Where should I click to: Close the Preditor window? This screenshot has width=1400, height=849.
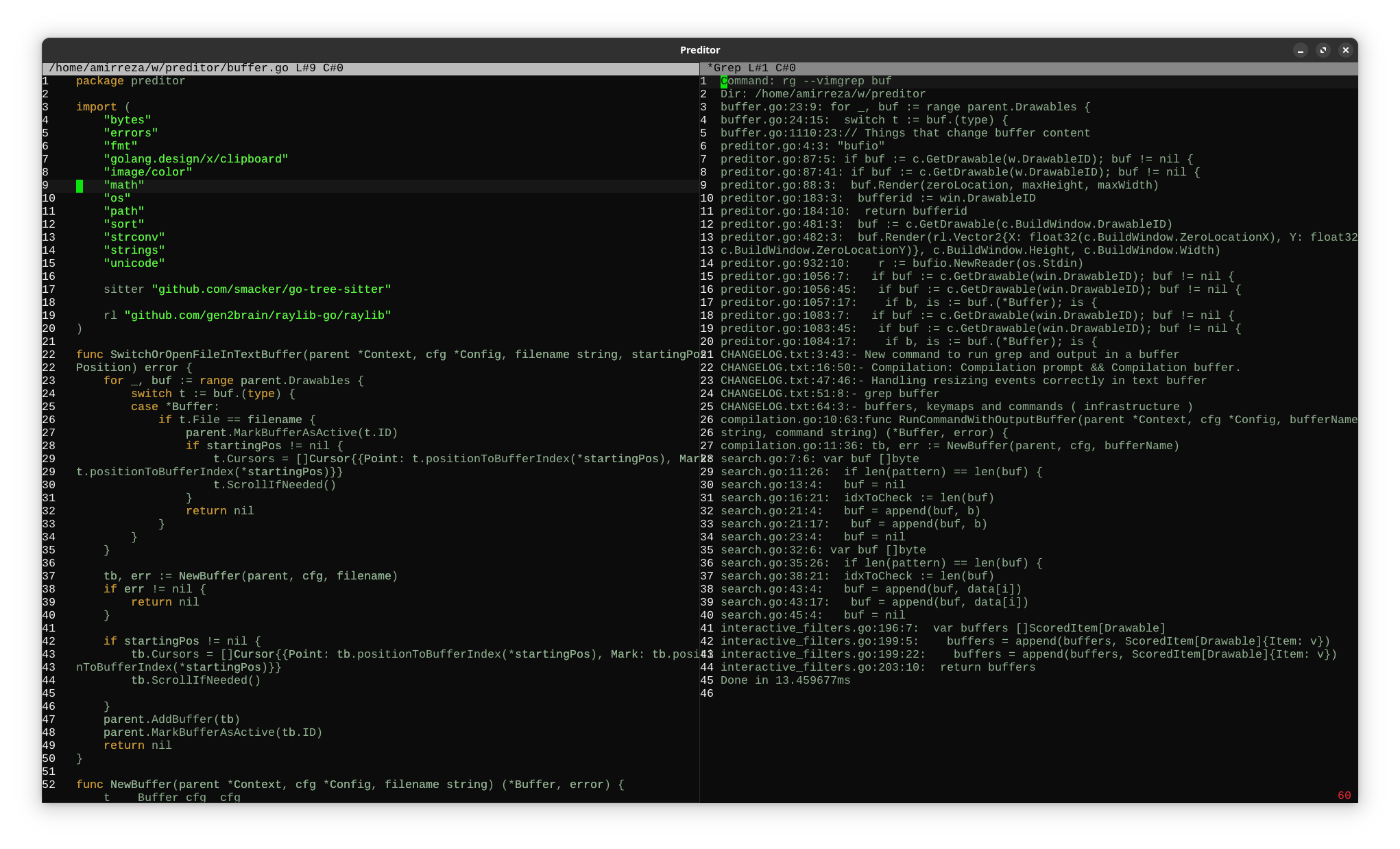point(1345,50)
